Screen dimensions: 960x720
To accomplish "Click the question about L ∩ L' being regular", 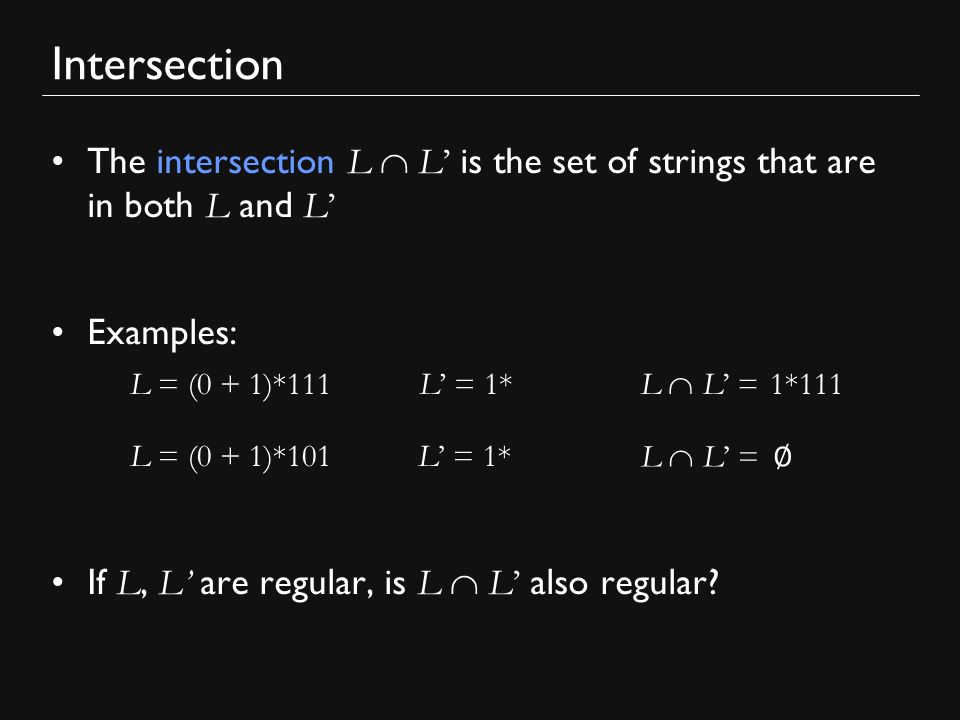I will click(x=403, y=583).
